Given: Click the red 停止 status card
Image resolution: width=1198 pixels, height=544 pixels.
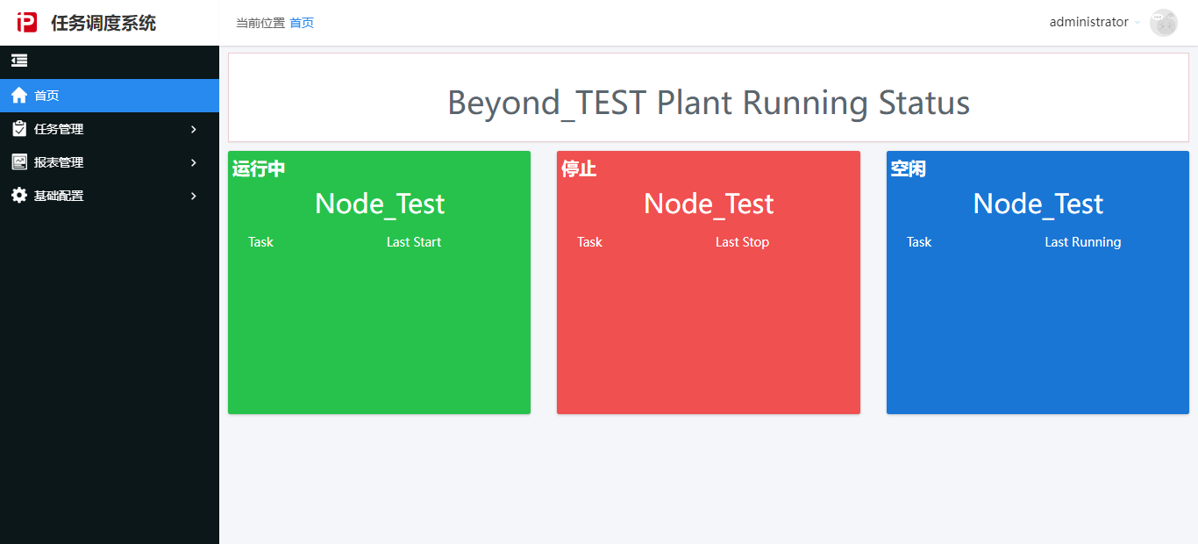Looking at the screenshot, I should pyautogui.click(x=708, y=283).
